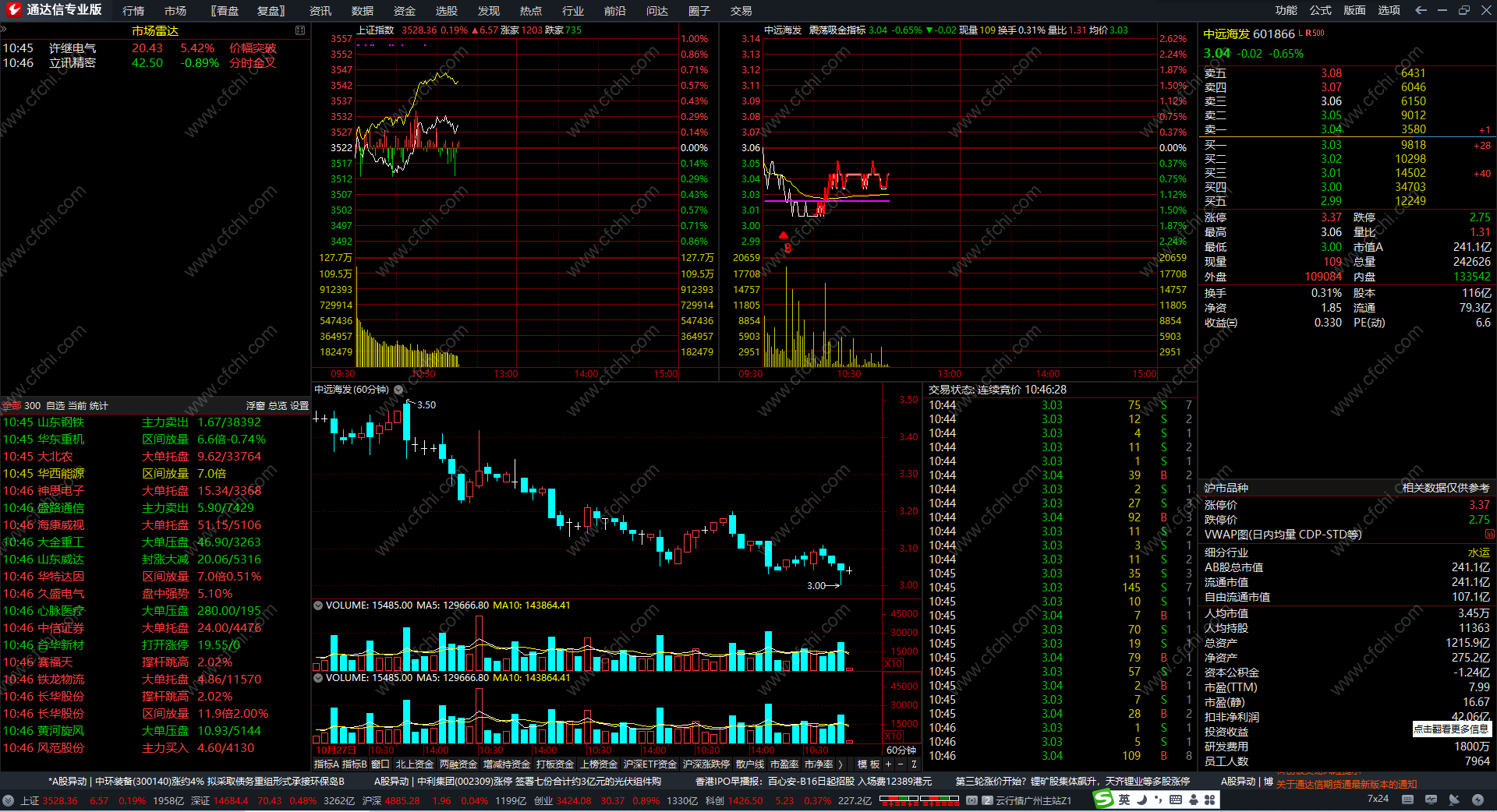The image size is (1497, 812).
Task: Select 英 input mode in Sogou bar
Action: (x=1124, y=800)
